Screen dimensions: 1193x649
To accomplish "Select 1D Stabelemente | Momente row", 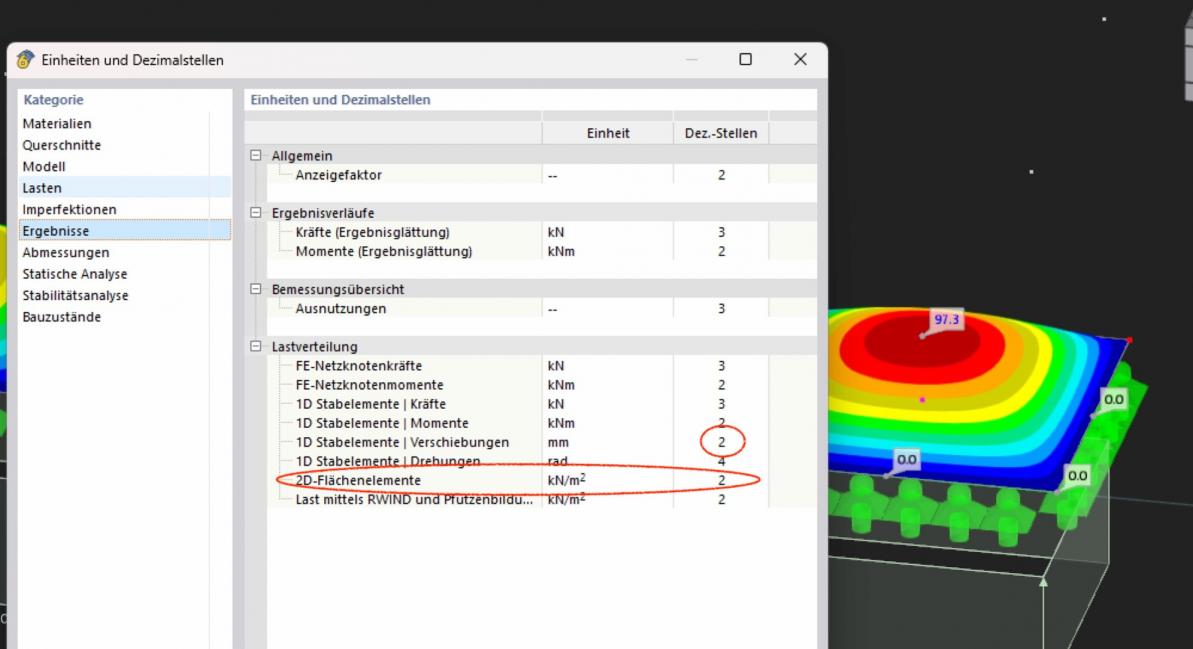I will coord(382,423).
